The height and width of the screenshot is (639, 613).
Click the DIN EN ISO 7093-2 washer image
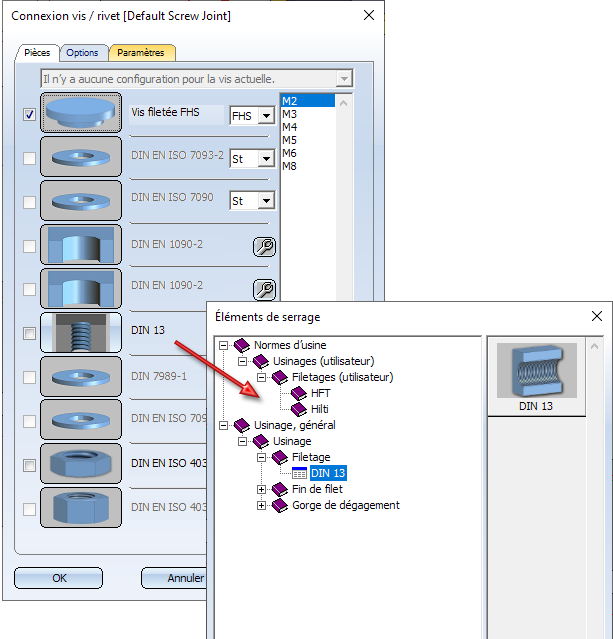point(81,156)
